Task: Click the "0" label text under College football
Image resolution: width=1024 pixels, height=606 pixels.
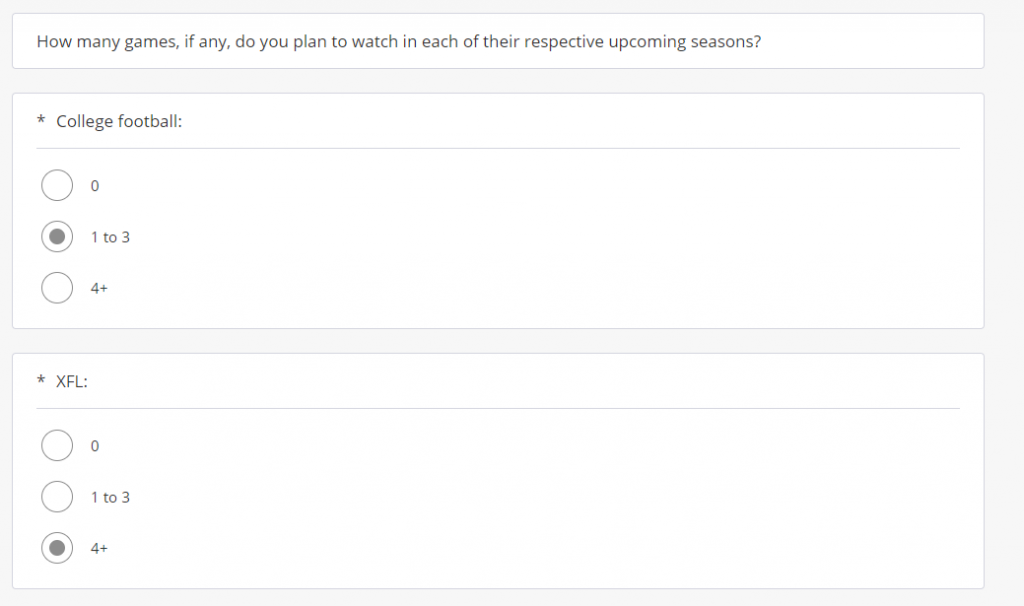Action: click(x=95, y=186)
